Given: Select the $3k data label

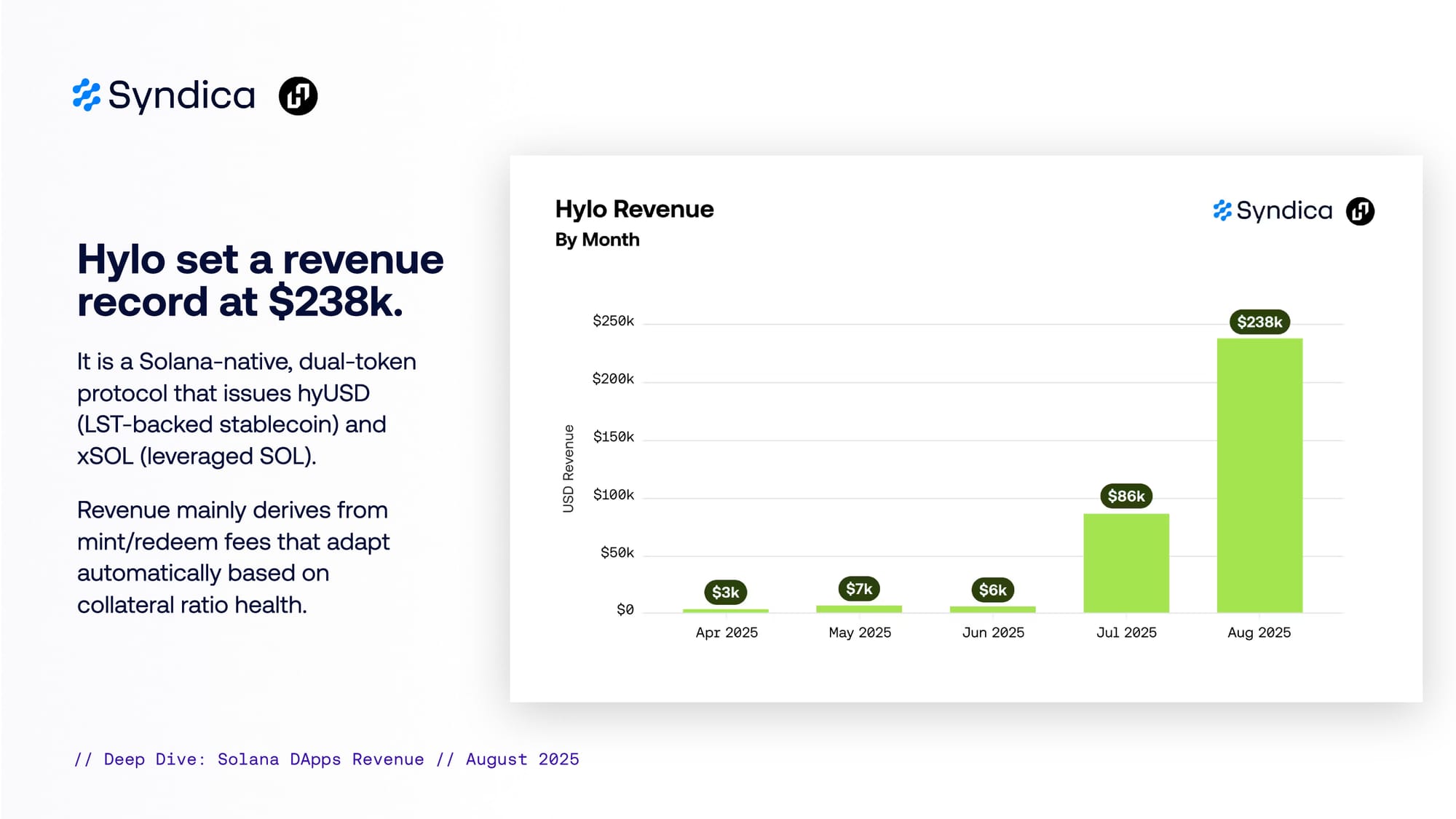Looking at the screenshot, I should click(726, 592).
